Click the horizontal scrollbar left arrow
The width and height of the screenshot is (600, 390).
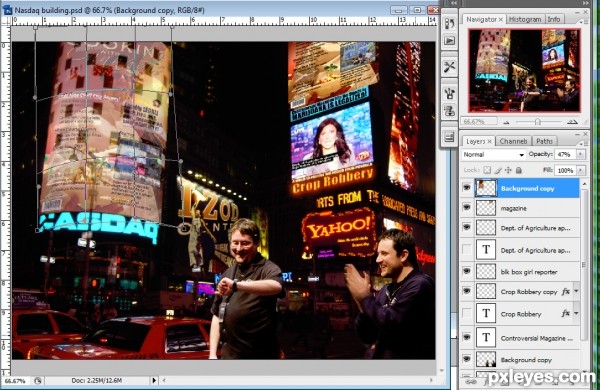tap(165, 380)
